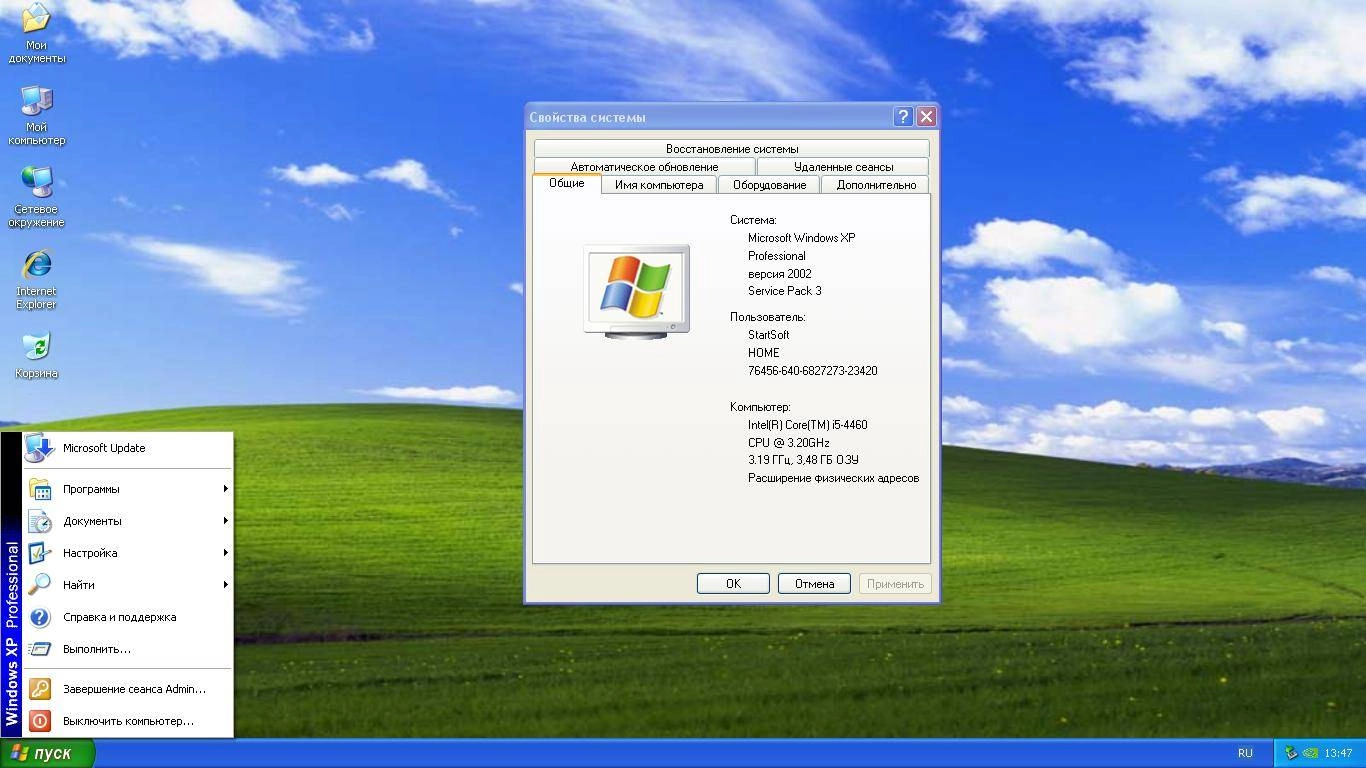Click the Документы icon in Start menu
Screen dimensions: 1366x768
pos(40,521)
